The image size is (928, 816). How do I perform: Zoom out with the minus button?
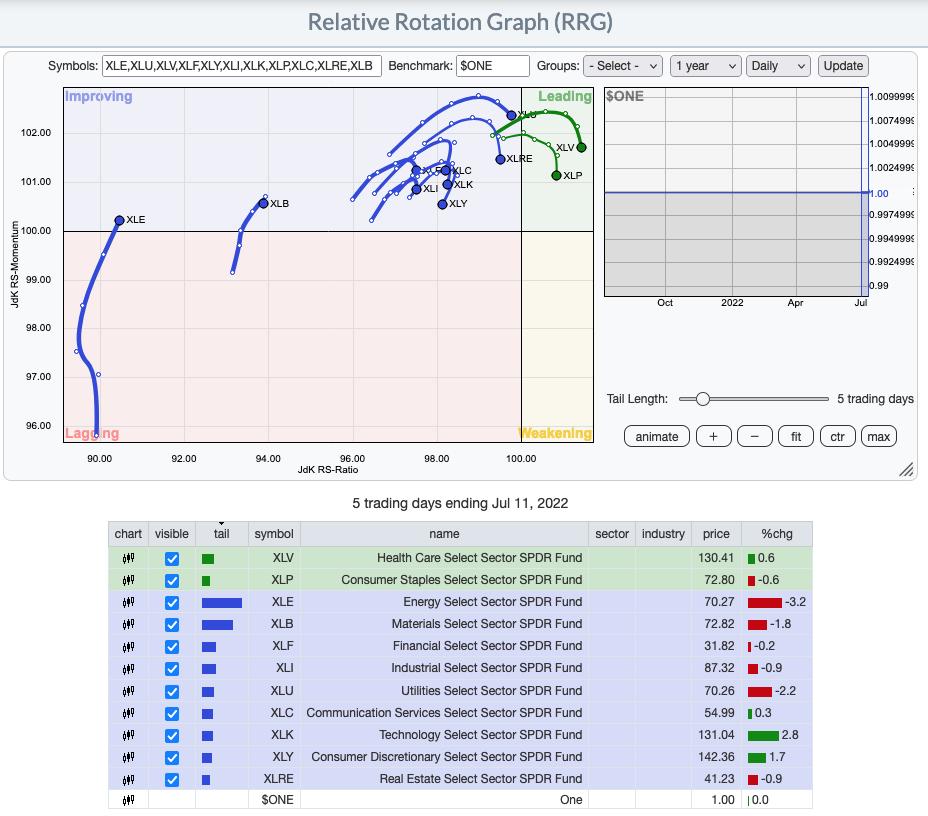coord(755,437)
